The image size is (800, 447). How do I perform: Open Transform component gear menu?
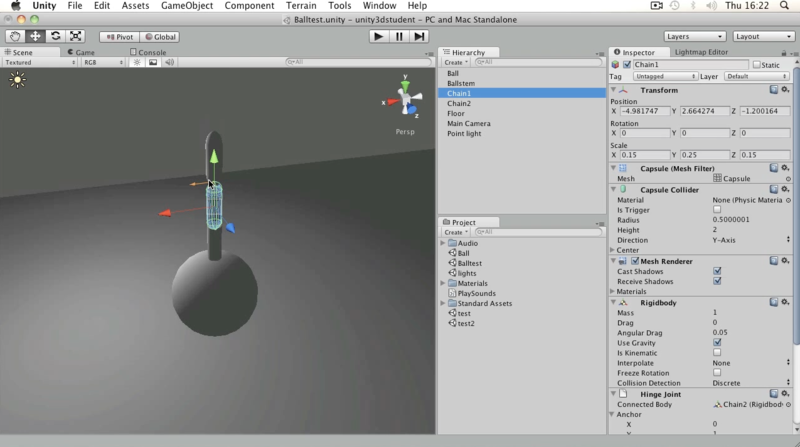point(786,90)
